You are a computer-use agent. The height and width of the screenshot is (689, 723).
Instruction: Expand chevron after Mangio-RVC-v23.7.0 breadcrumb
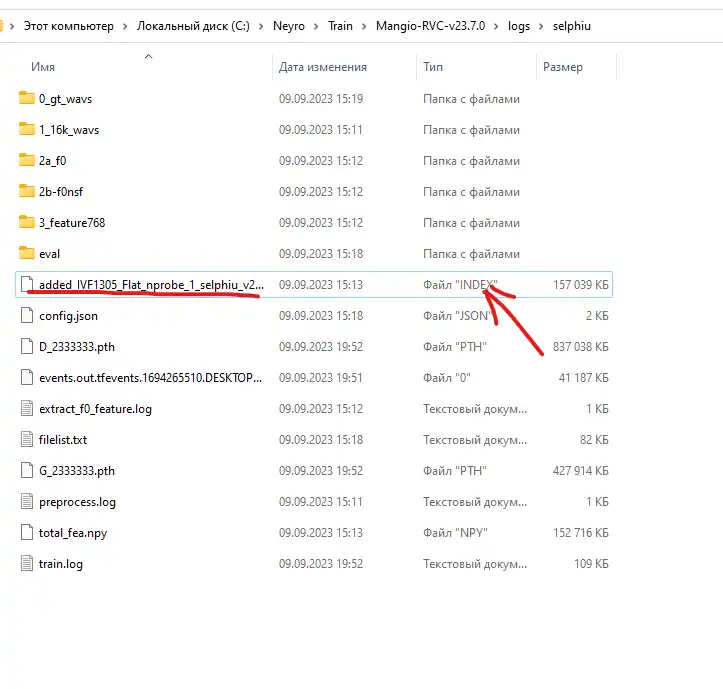pyautogui.click(x=496, y=27)
